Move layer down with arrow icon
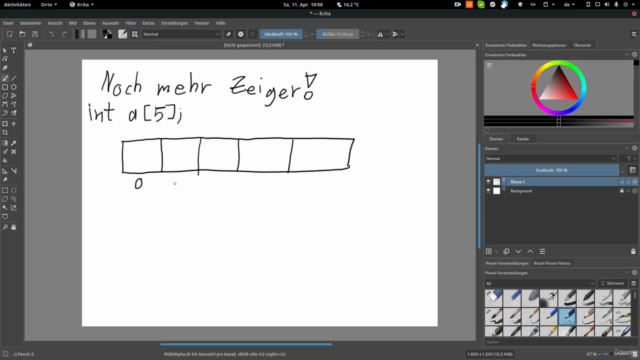Viewport: 640px width, 360px height. click(x=518, y=251)
